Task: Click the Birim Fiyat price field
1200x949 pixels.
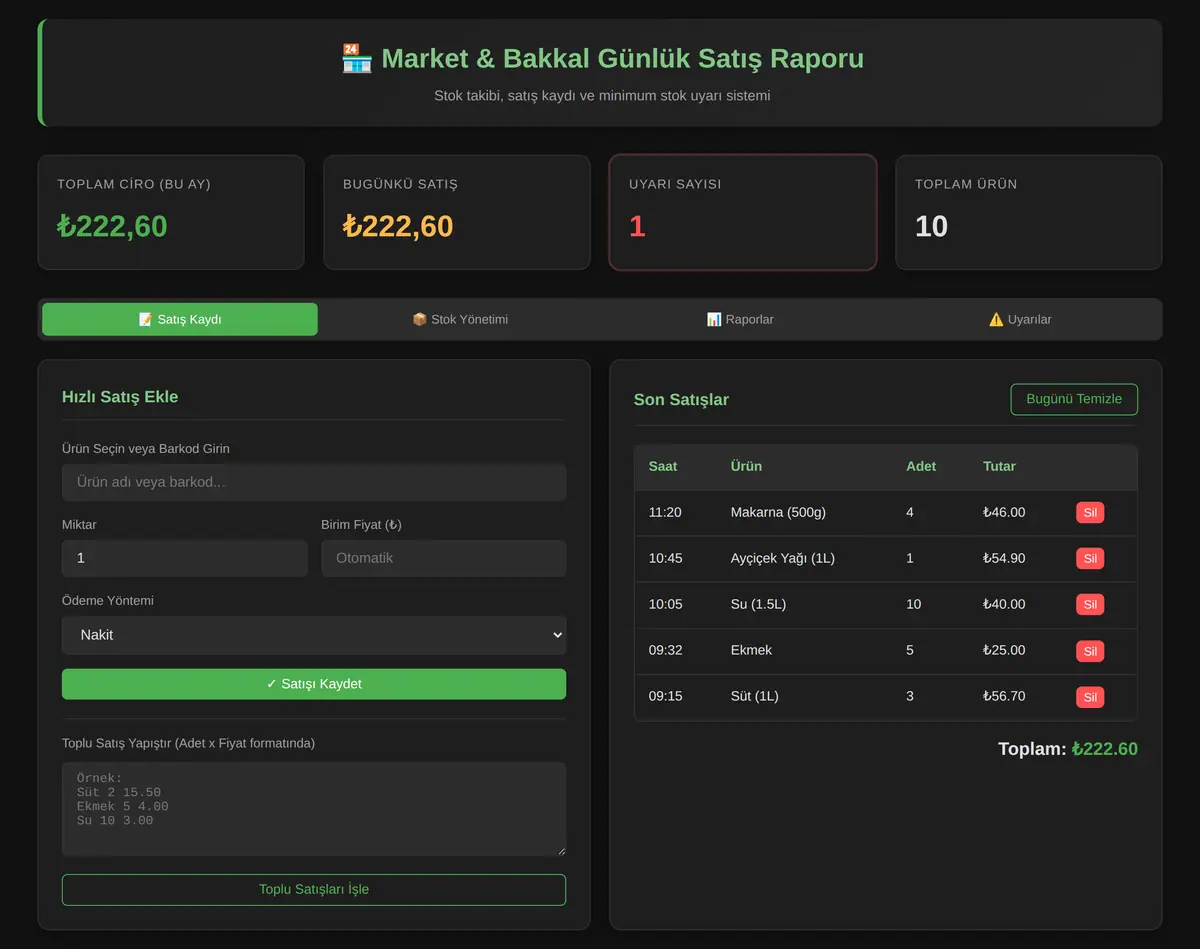Action: (x=444, y=558)
